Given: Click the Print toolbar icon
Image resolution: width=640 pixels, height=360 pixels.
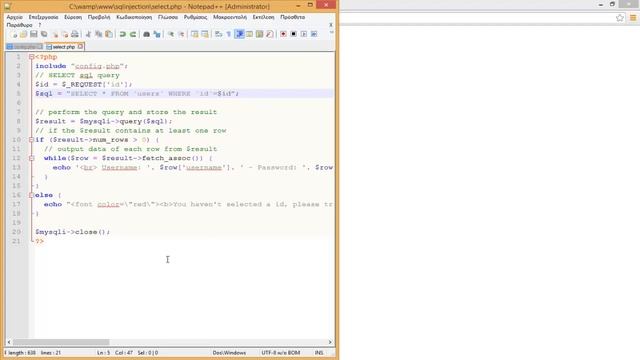Looking at the screenshot, I should pyautogui.click(x=75, y=34).
